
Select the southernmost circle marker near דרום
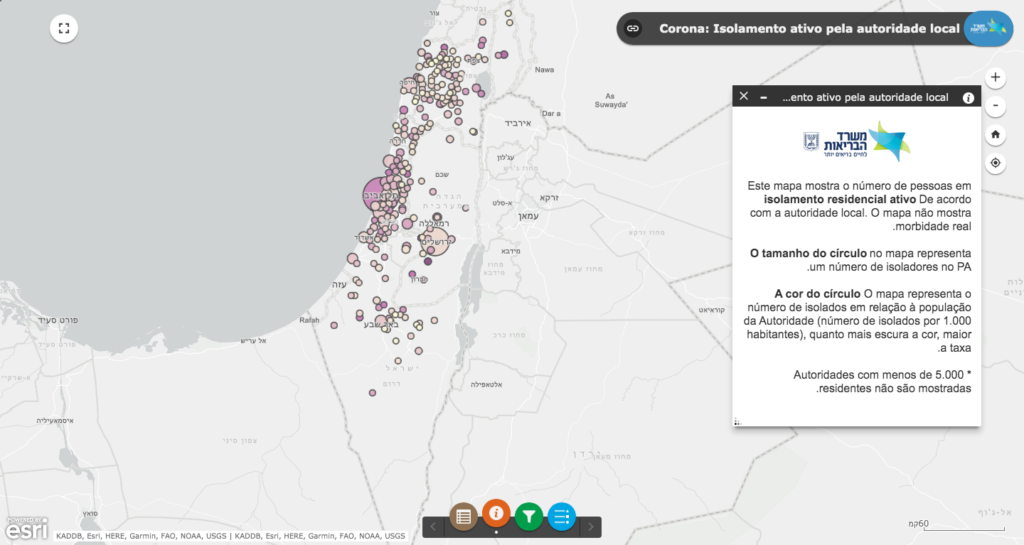point(372,393)
